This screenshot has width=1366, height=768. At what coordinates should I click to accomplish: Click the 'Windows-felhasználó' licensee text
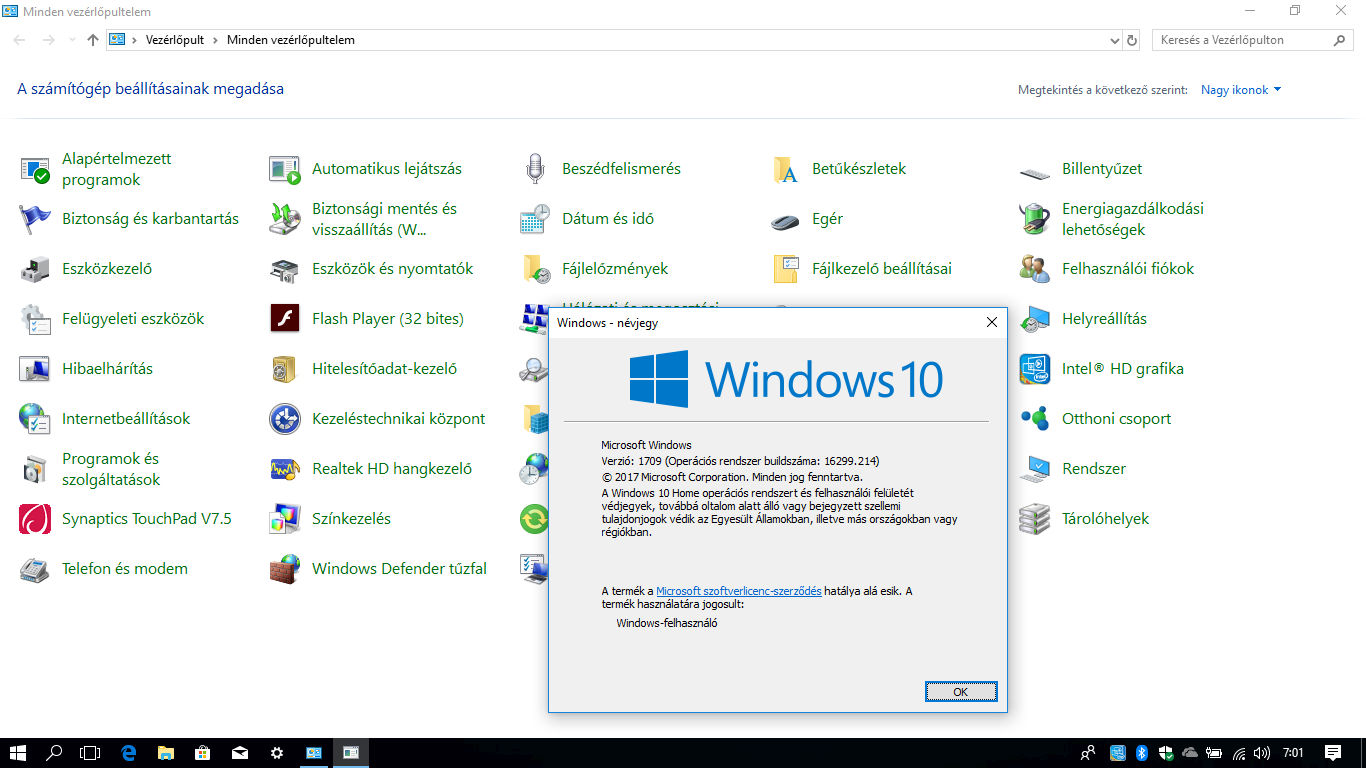coord(666,623)
